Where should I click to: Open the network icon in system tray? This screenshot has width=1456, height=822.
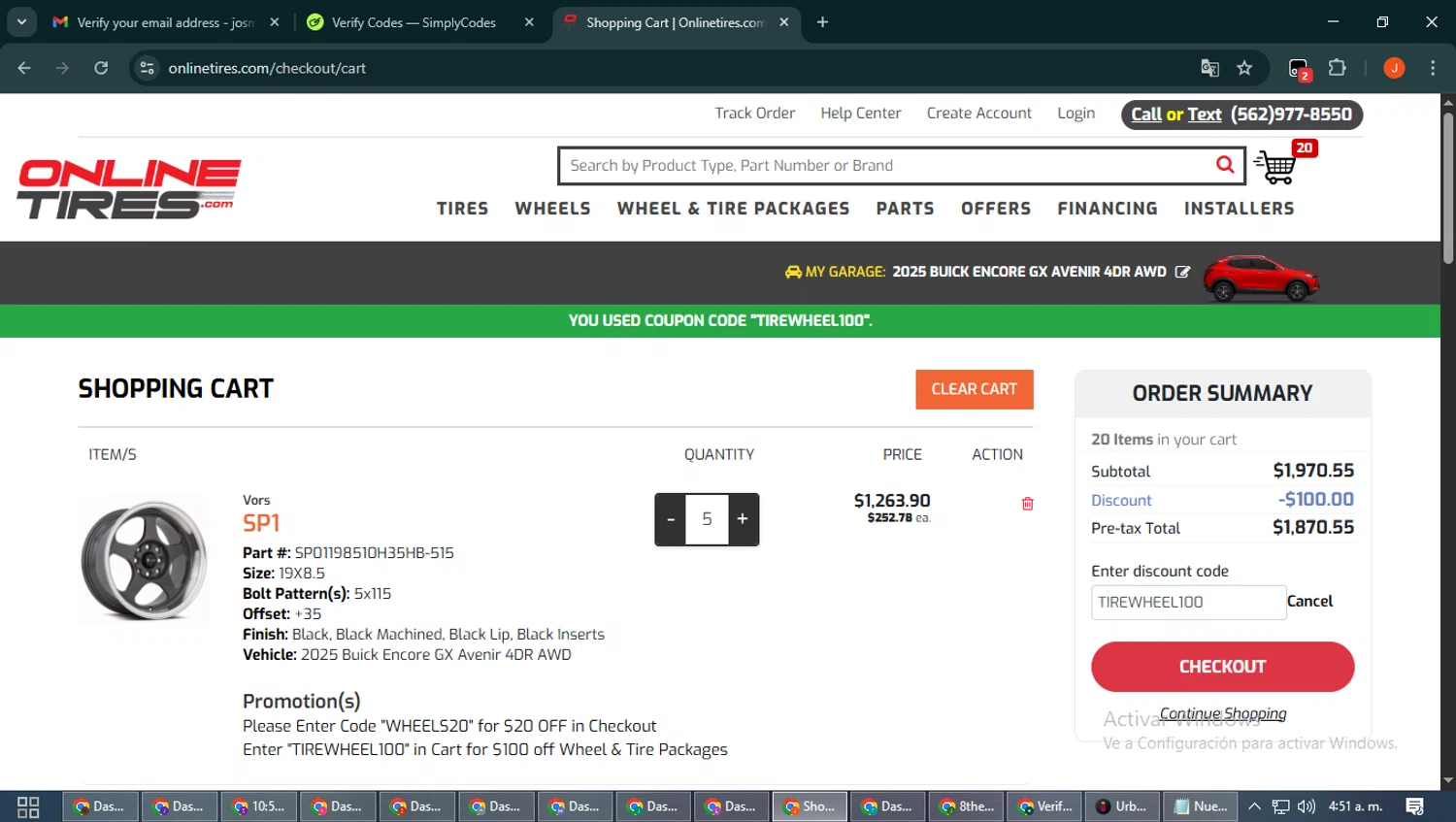tap(1281, 806)
